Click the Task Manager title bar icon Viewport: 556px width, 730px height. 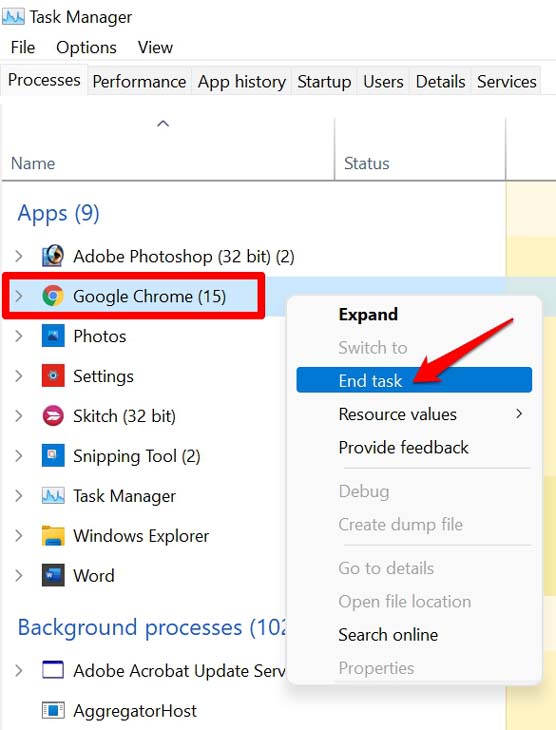tap(13, 17)
